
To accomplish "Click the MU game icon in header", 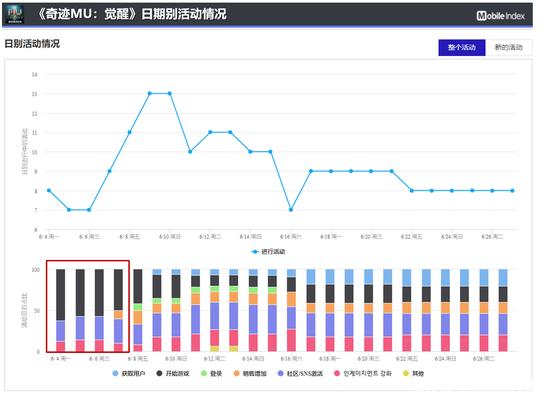I will tap(15, 14).
